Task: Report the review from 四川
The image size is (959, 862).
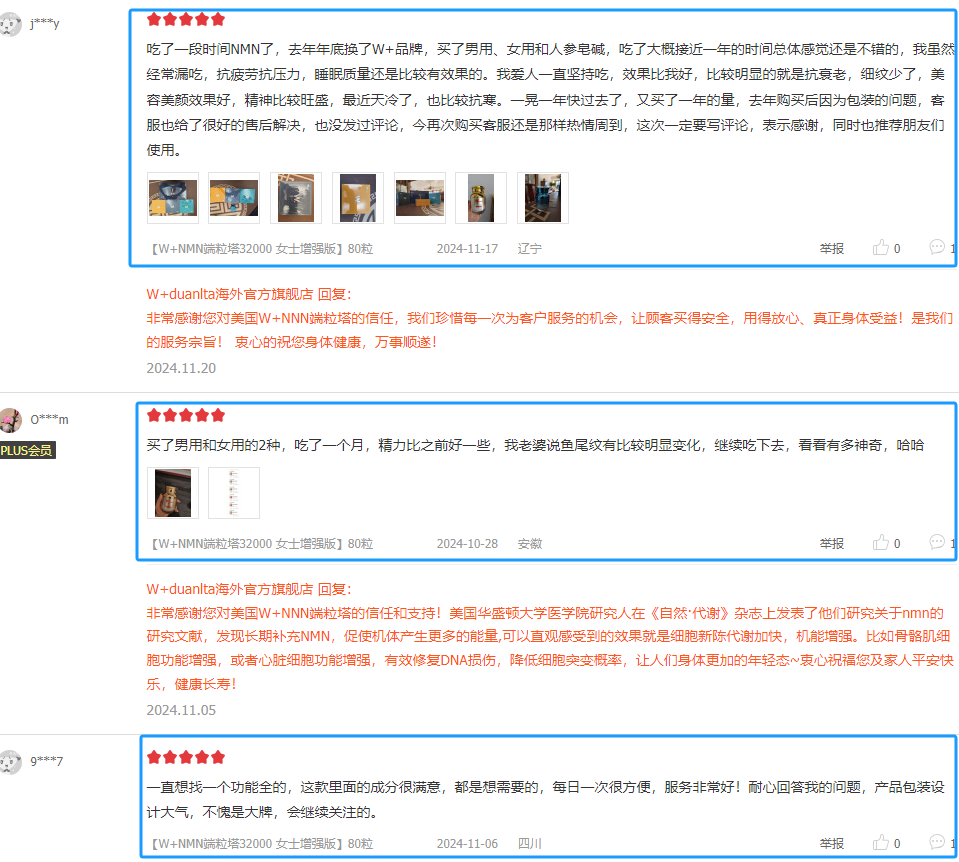Action: coord(832,844)
